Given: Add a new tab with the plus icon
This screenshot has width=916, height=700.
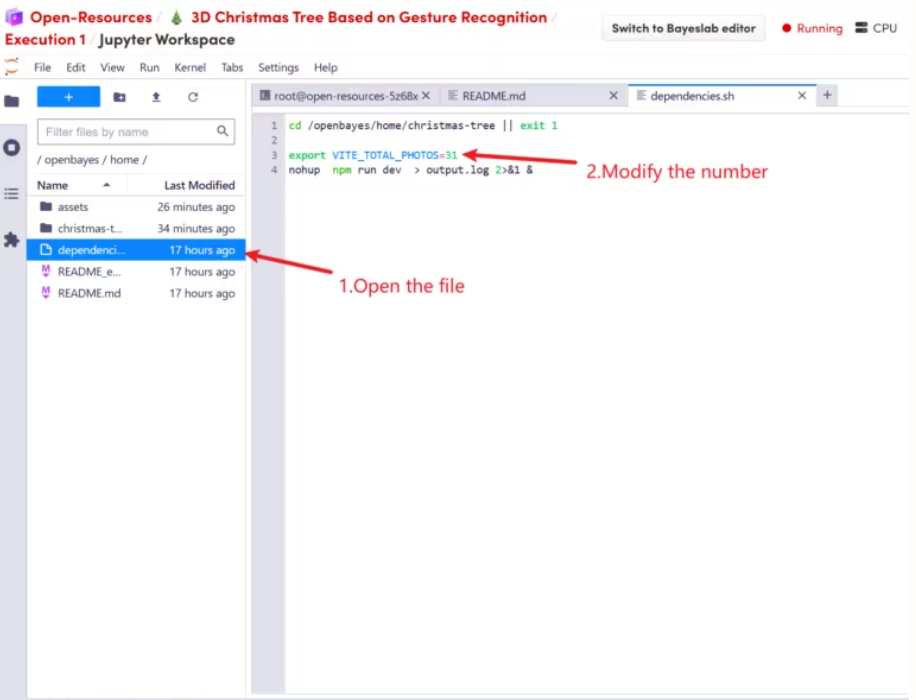Looking at the screenshot, I should (x=827, y=95).
